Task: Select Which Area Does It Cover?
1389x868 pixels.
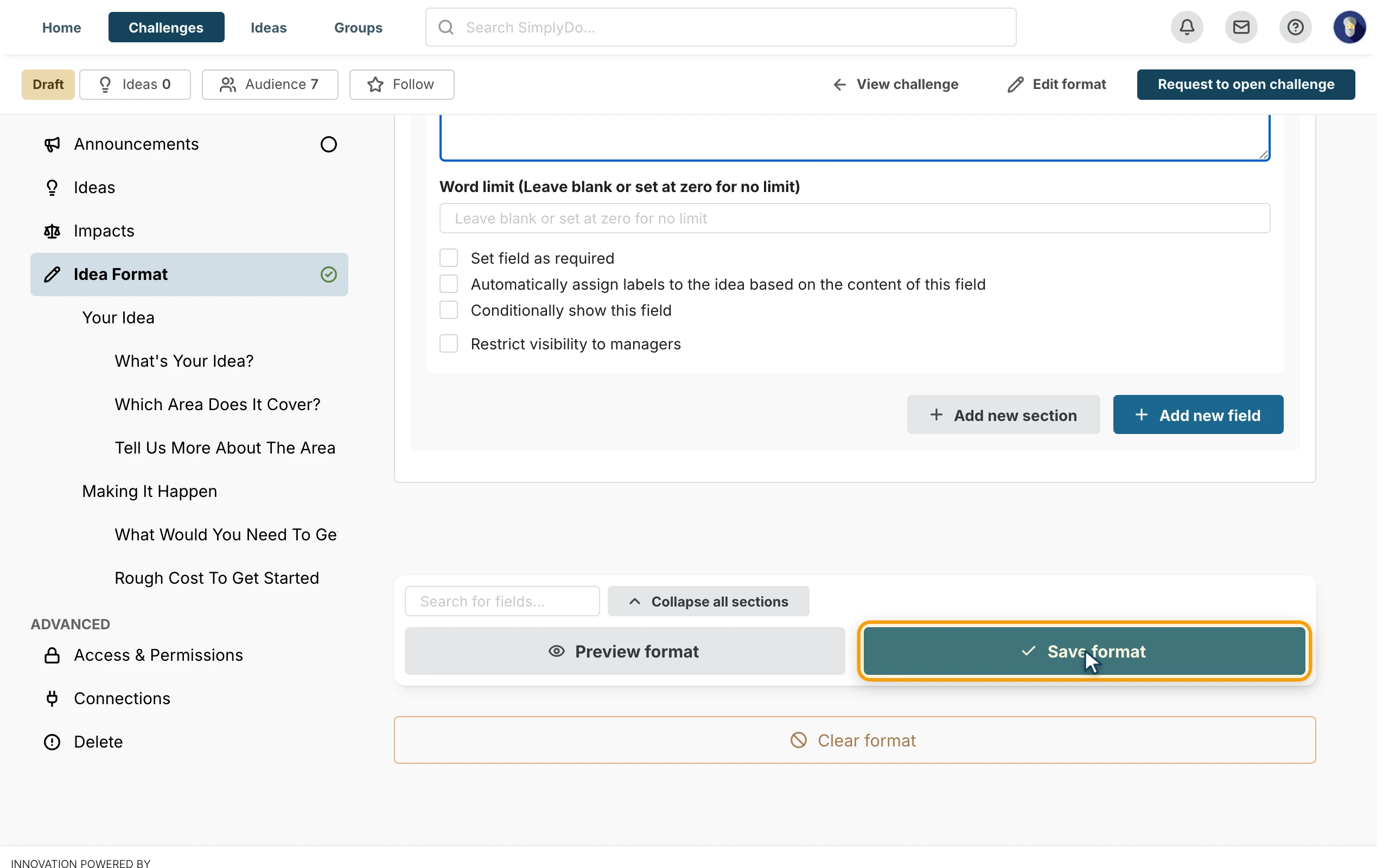Action: [x=217, y=405]
